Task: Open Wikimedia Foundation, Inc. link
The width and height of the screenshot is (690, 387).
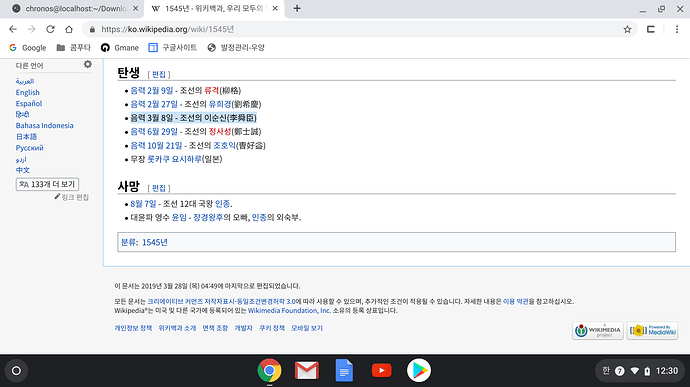Action: [289, 310]
